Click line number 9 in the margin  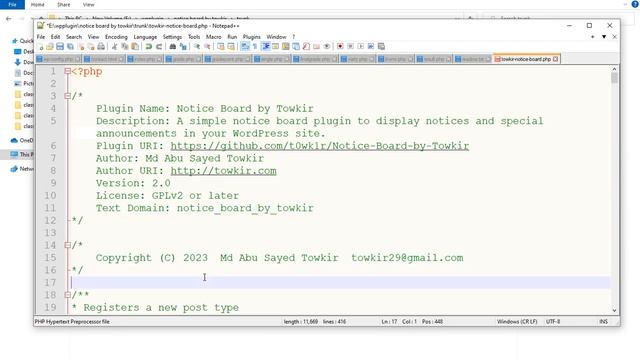(x=53, y=183)
